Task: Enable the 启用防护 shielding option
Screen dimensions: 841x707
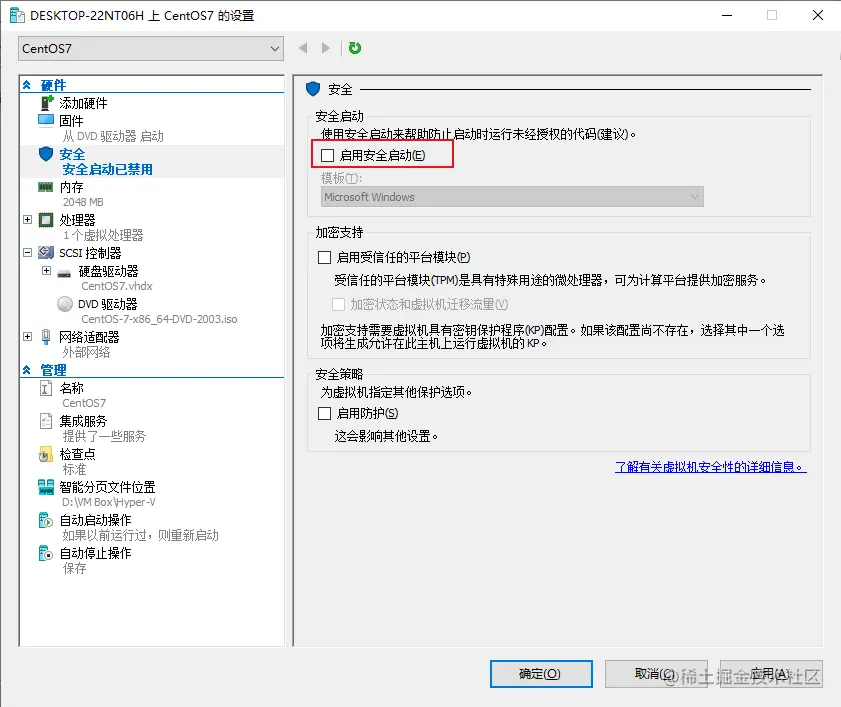Action: (x=323, y=412)
